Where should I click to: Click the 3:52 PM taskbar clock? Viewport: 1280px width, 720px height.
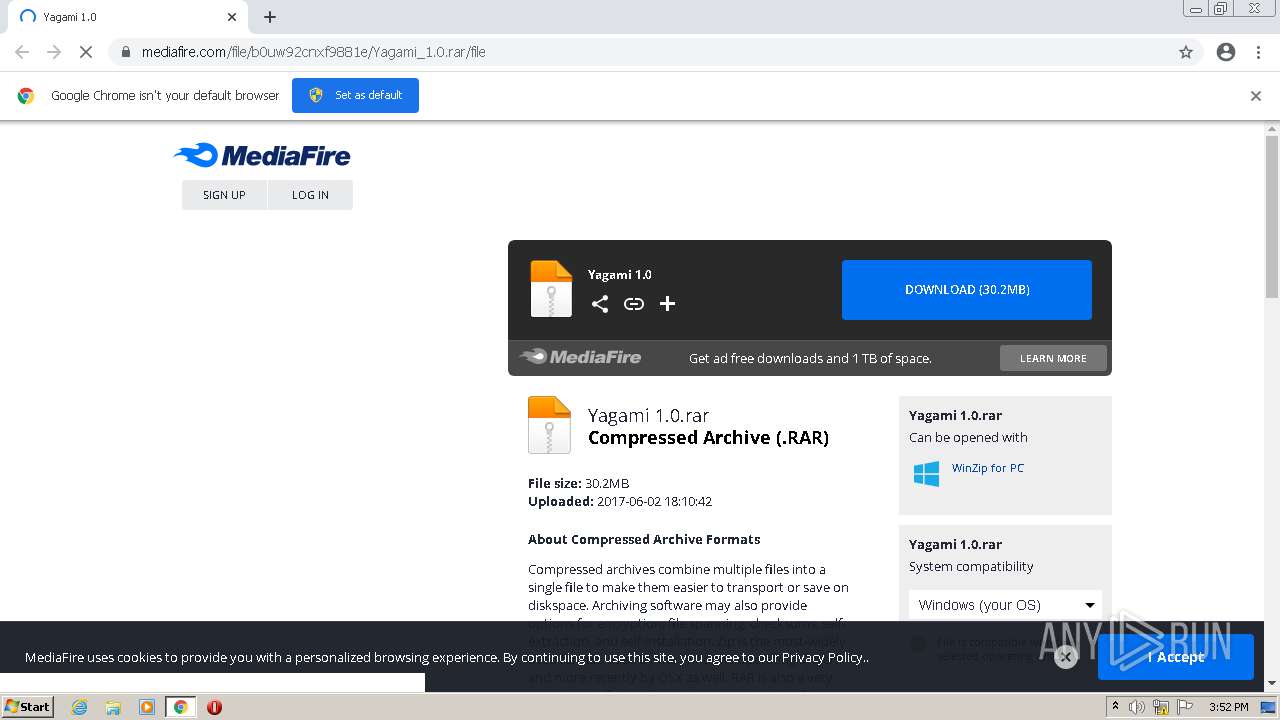pyautogui.click(x=1228, y=707)
